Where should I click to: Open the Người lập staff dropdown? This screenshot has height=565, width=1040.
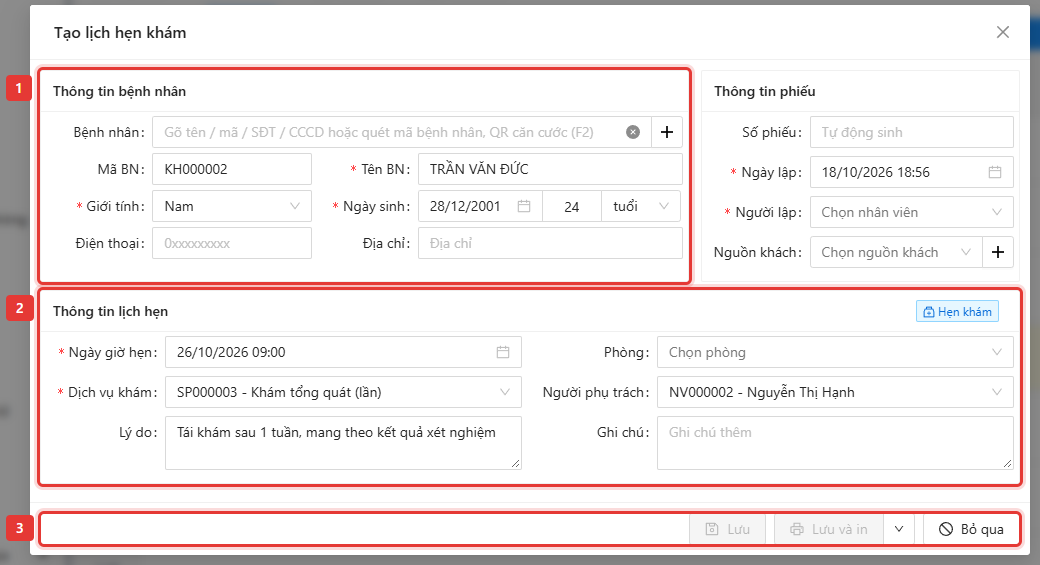pyautogui.click(x=911, y=212)
